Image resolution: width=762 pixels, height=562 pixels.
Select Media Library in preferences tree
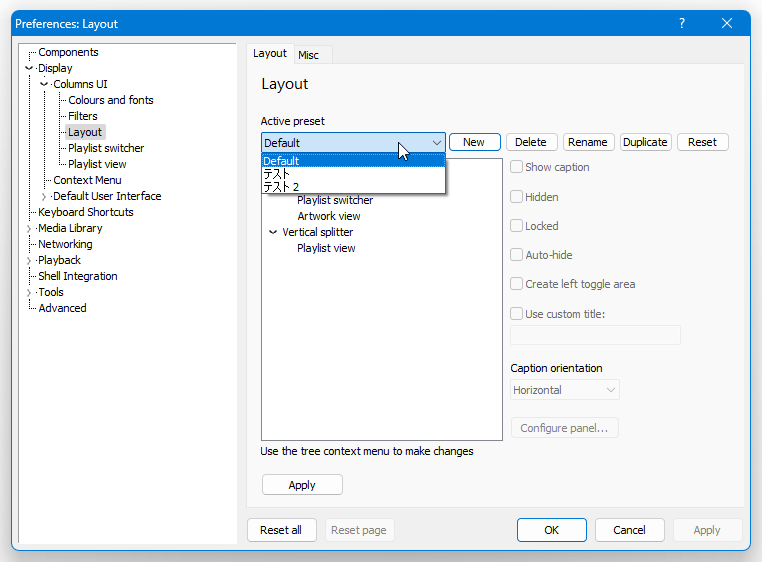click(70, 228)
